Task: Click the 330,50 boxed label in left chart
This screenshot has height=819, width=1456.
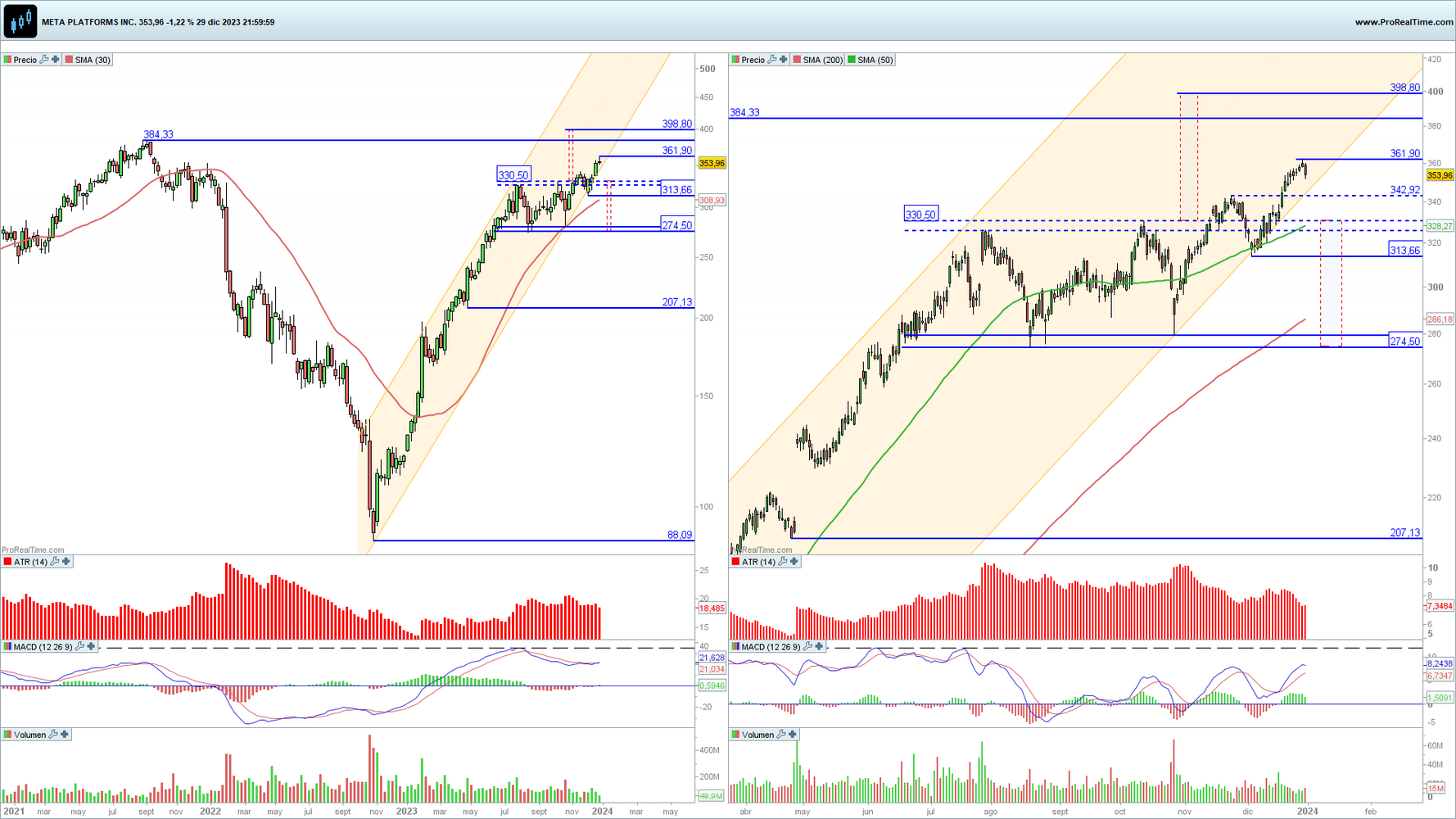Action: (x=513, y=175)
